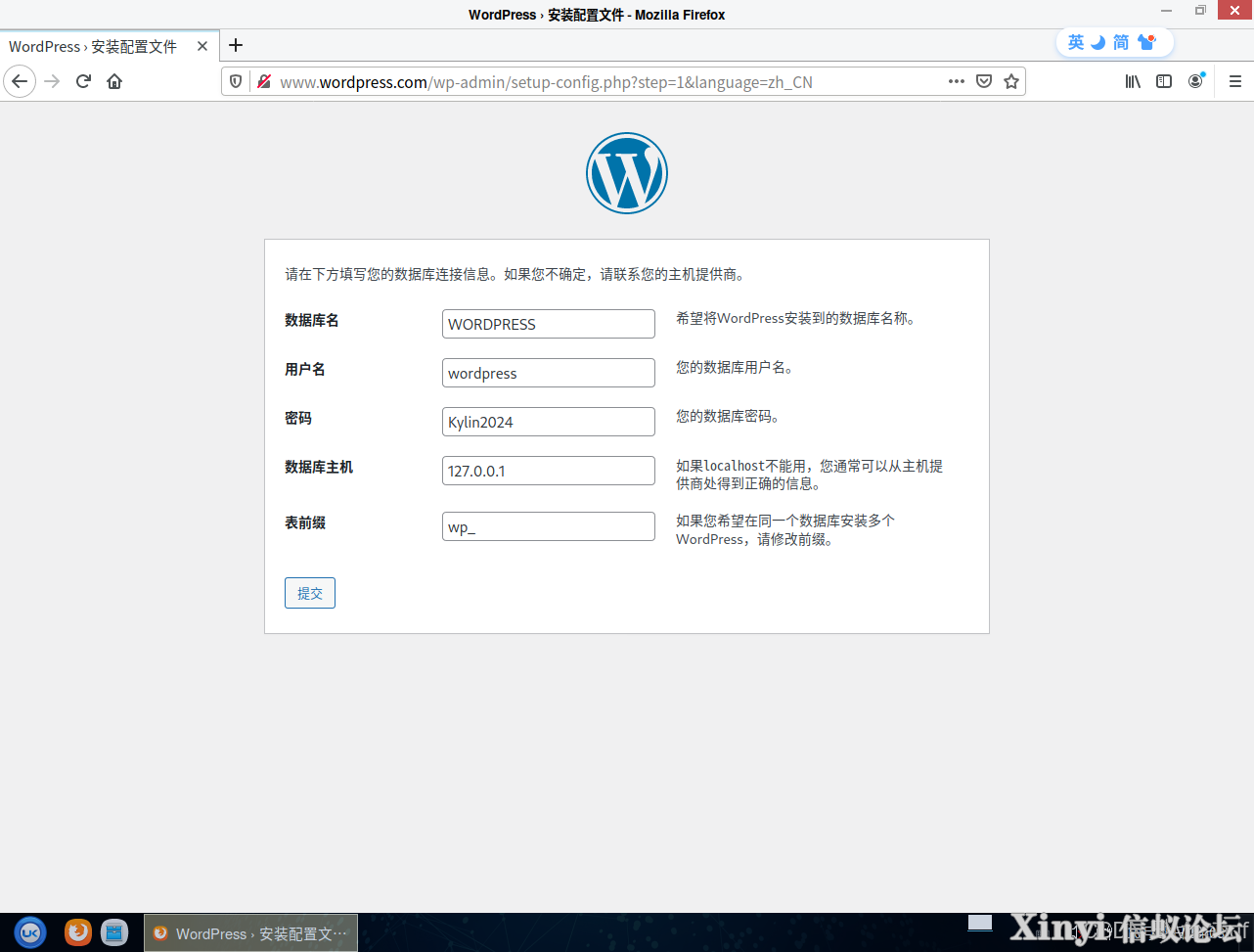Submit the form with 提交 button
The width and height of the screenshot is (1254, 952).
coord(310,593)
